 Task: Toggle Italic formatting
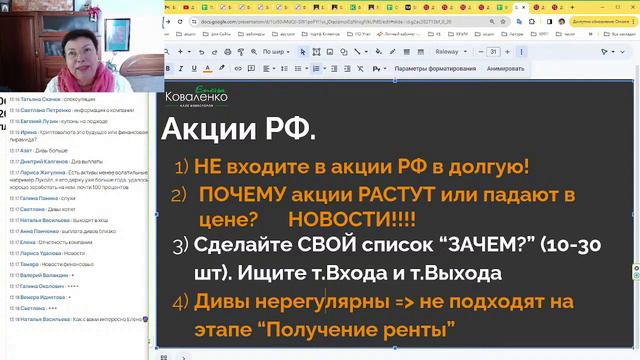(x=180, y=69)
